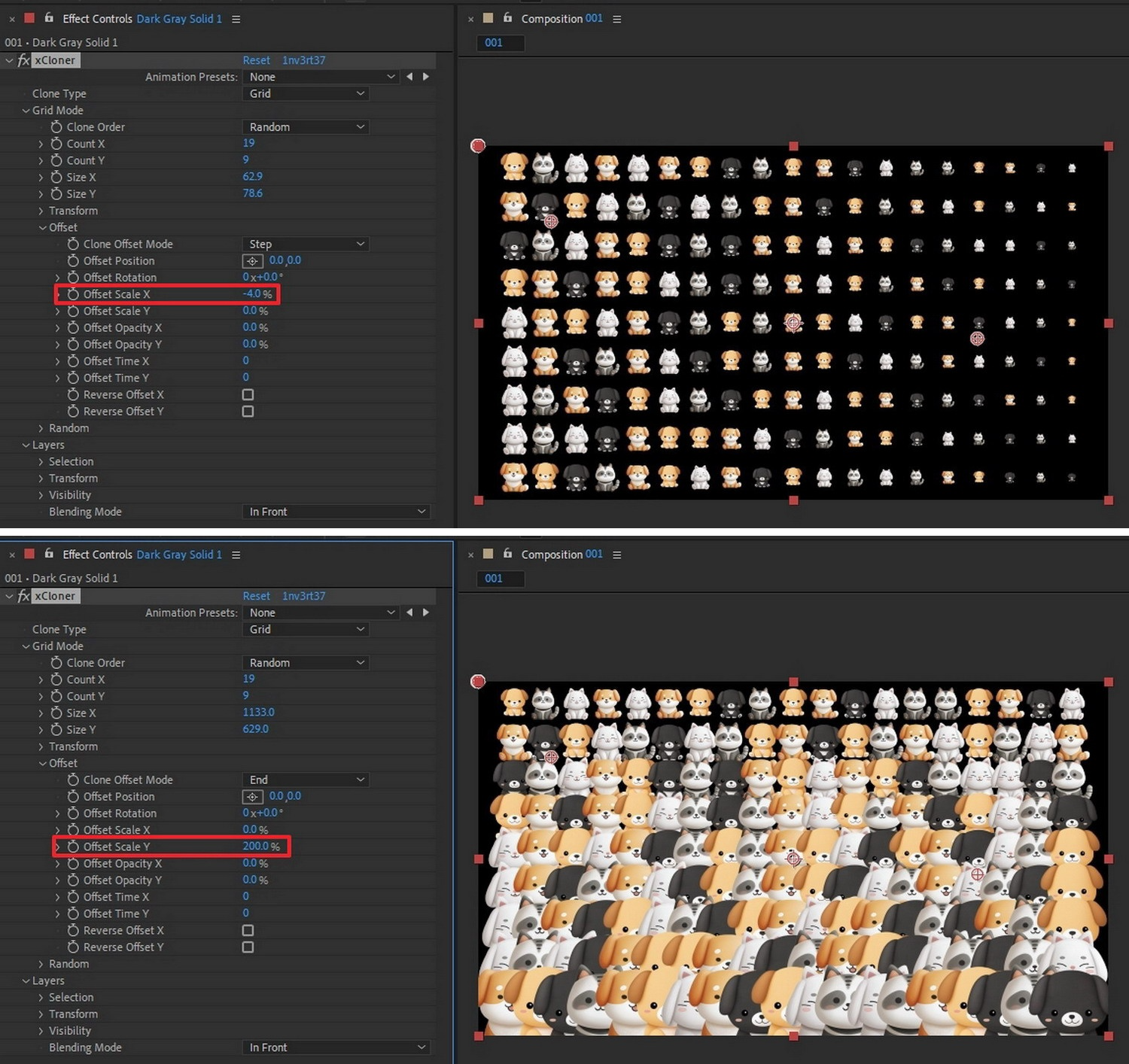Enable Reverse Offset Y checkbox in upper panel

(248, 412)
